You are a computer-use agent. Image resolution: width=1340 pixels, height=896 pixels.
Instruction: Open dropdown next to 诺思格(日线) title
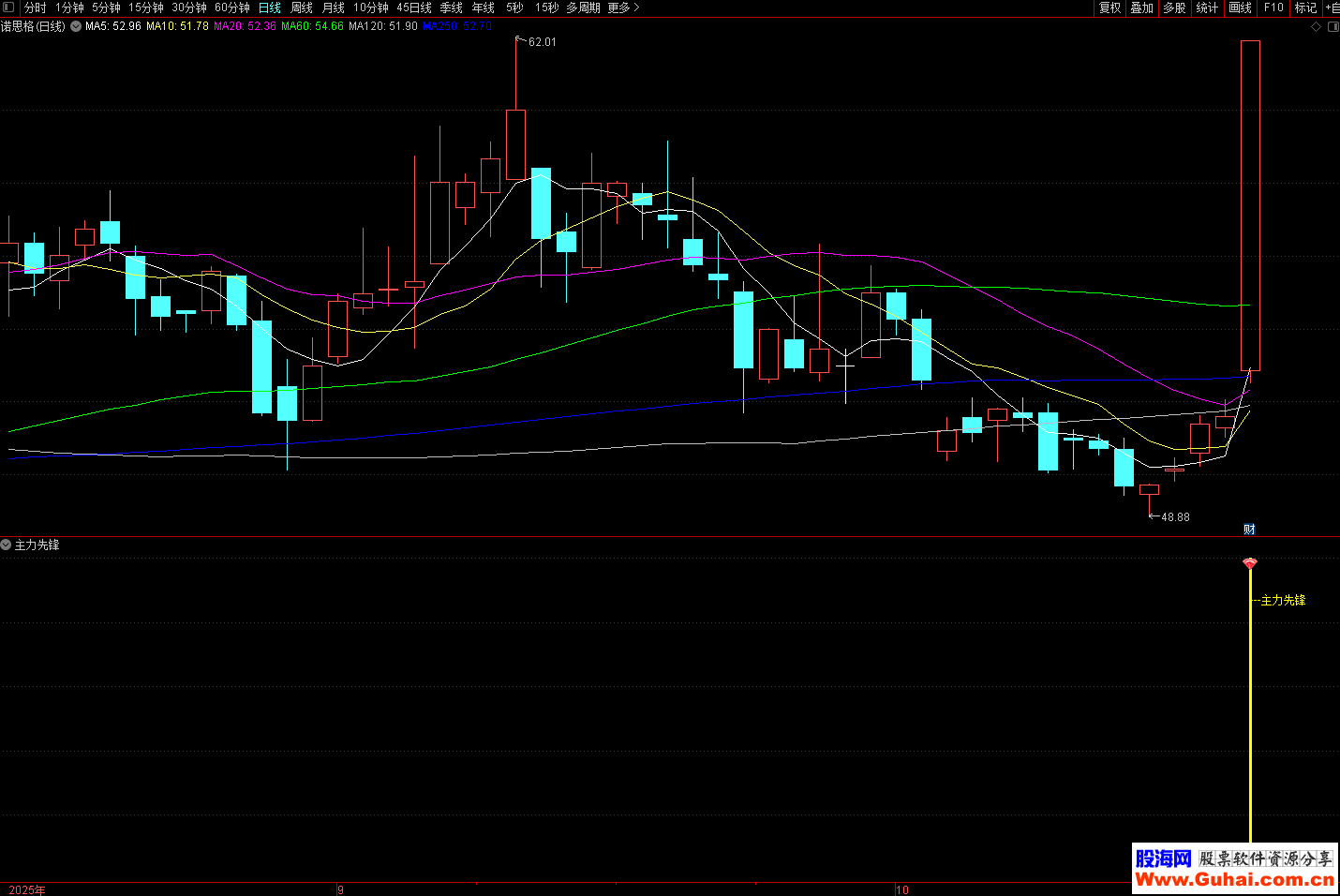76,26
